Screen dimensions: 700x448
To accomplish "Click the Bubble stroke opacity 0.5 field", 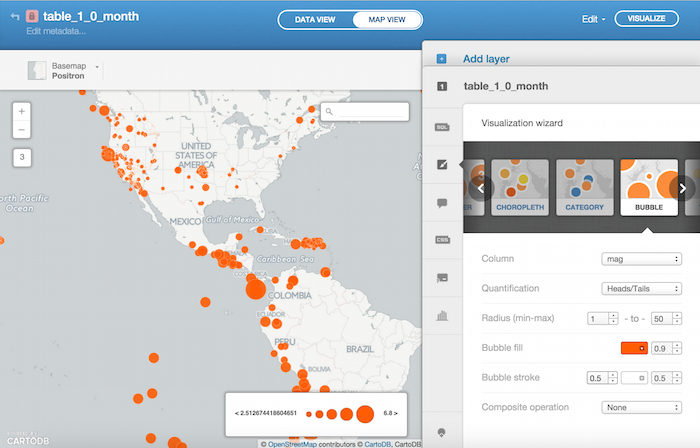I will click(x=662, y=378).
